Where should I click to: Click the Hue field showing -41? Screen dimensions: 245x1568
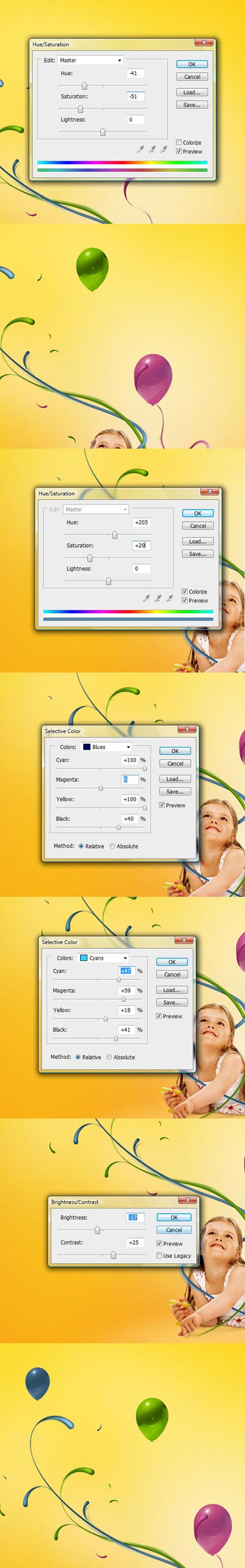click(136, 73)
